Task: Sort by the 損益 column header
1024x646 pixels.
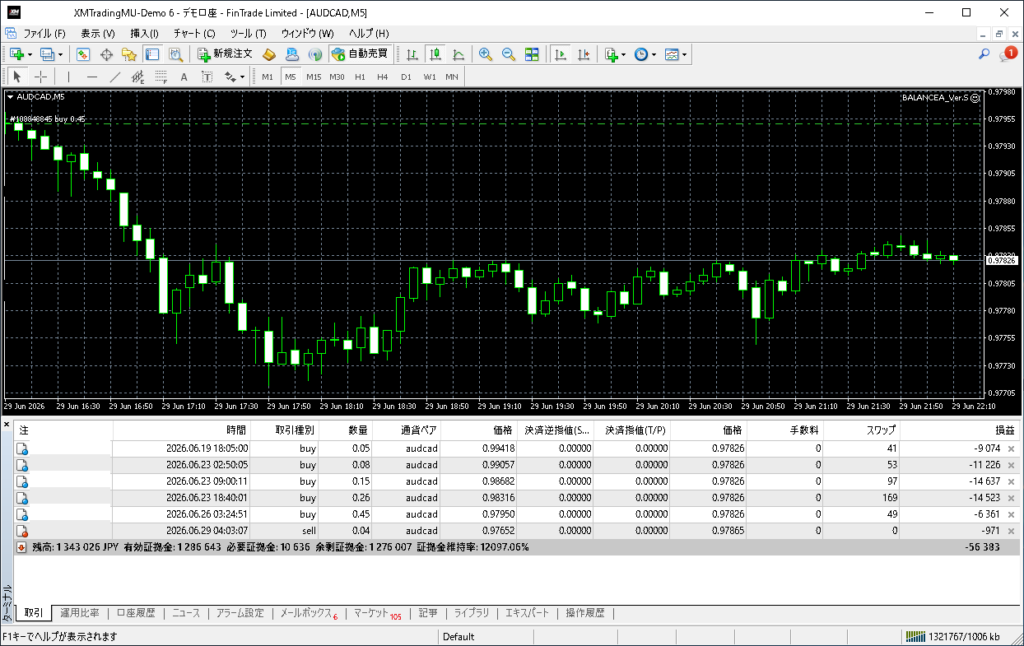Action: coord(1004,430)
